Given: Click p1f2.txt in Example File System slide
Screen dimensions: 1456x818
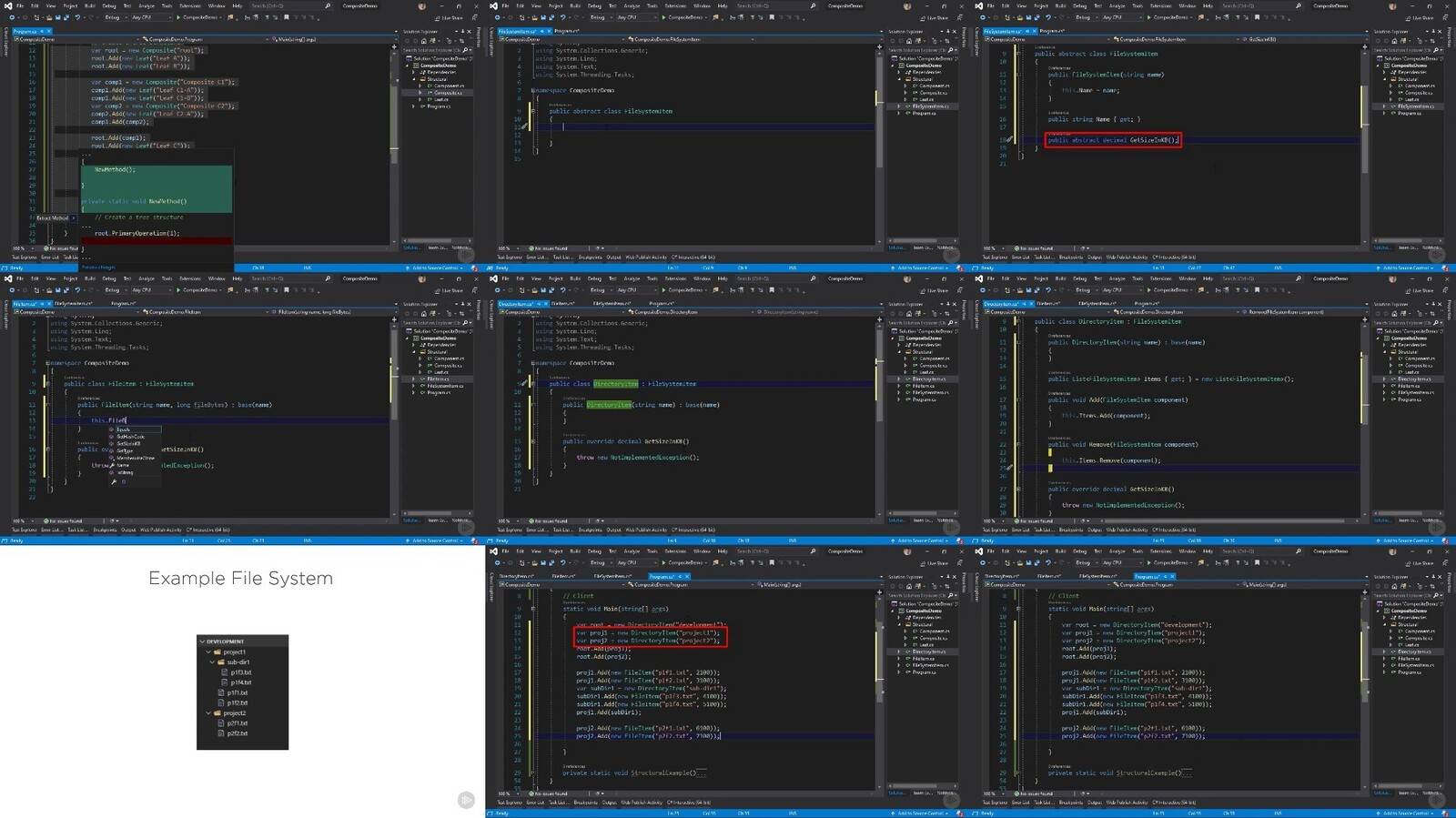Looking at the screenshot, I should pos(238,703).
